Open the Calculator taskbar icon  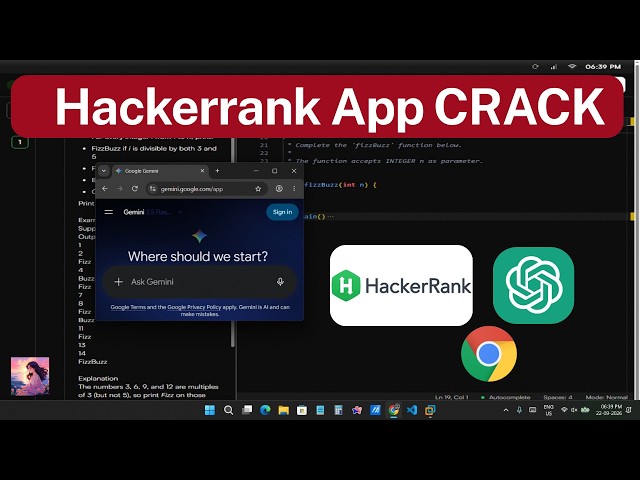point(338,410)
